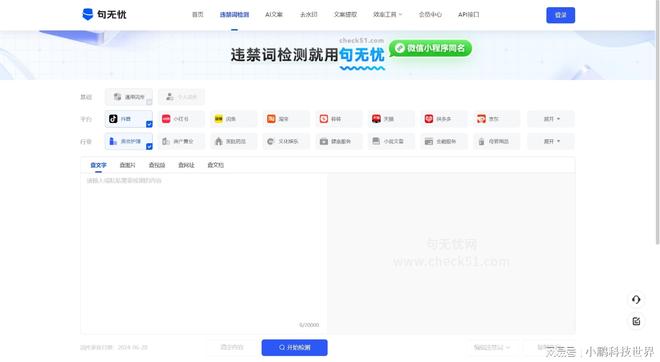Expand the platform row 展开 dropdown
The image size is (660, 362).
click(x=551, y=119)
